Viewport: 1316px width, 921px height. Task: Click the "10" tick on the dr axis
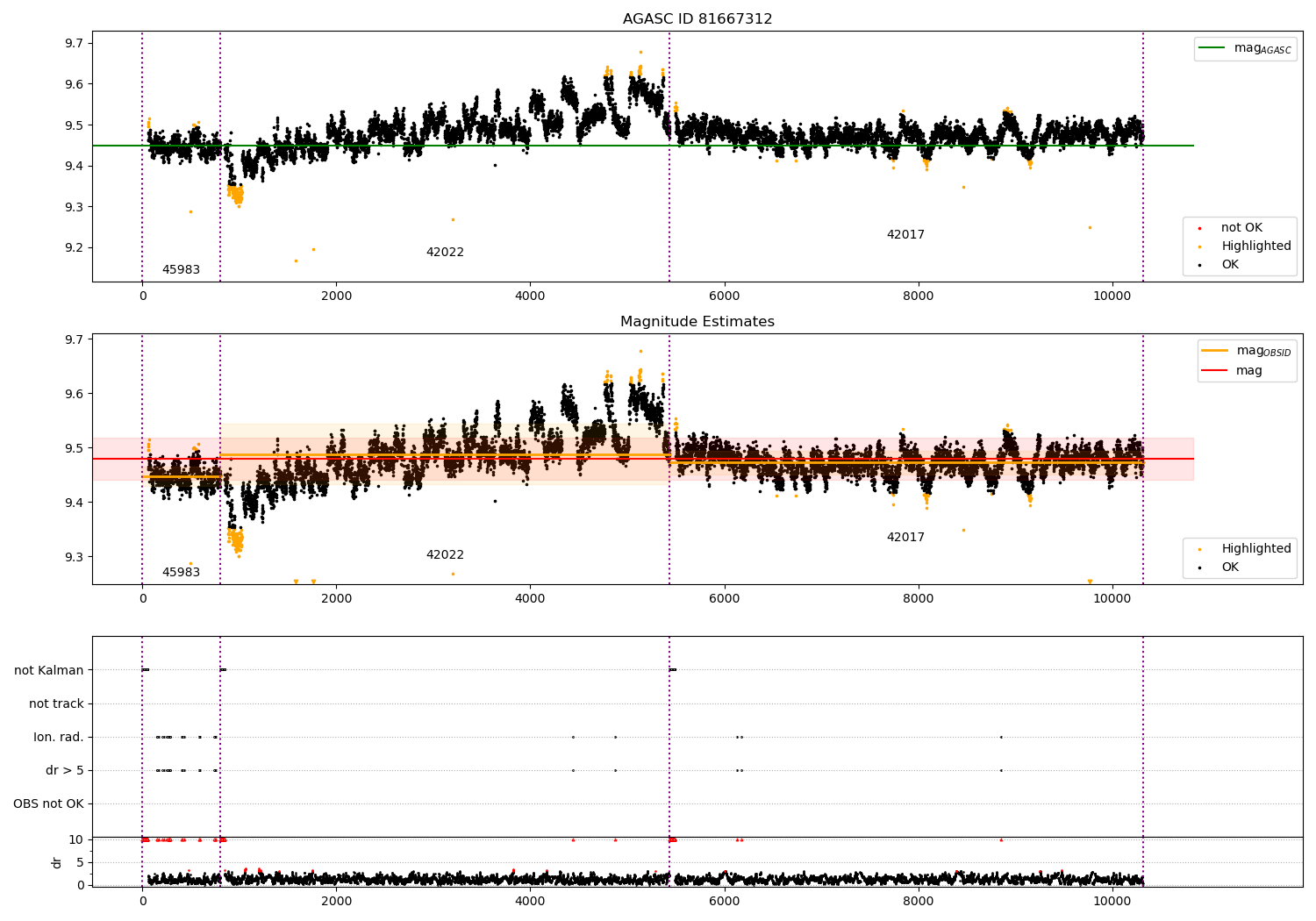(x=76, y=840)
